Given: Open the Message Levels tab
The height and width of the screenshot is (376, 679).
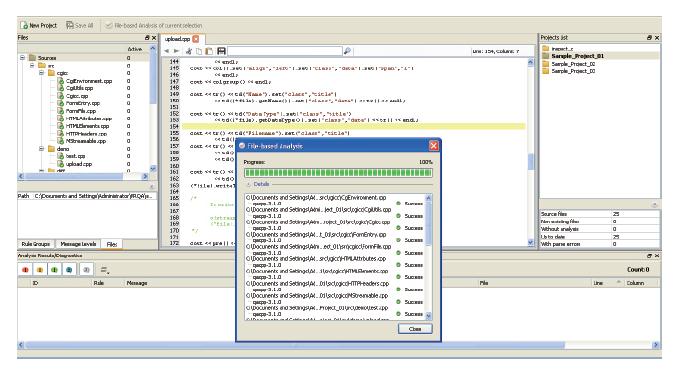Looking at the screenshot, I should tap(78, 244).
